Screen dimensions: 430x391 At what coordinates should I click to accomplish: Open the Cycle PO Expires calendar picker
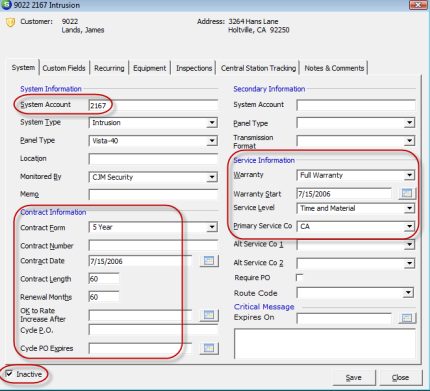(x=209, y=348)
